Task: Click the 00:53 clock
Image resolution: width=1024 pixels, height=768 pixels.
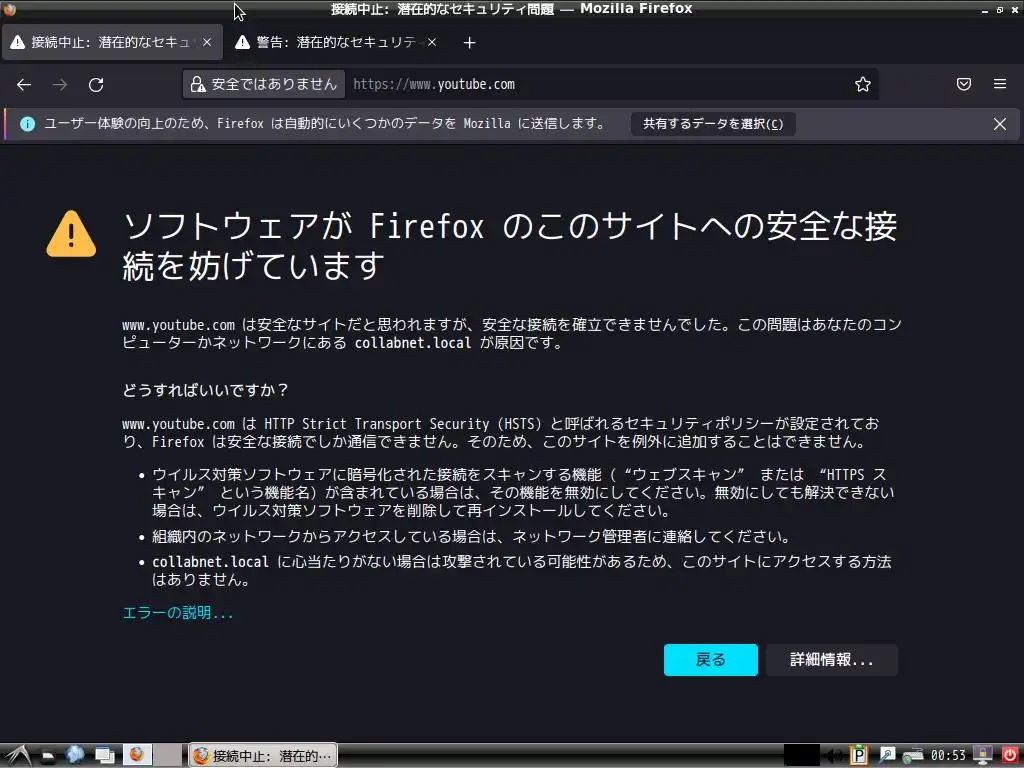Action: pos(948,756)
